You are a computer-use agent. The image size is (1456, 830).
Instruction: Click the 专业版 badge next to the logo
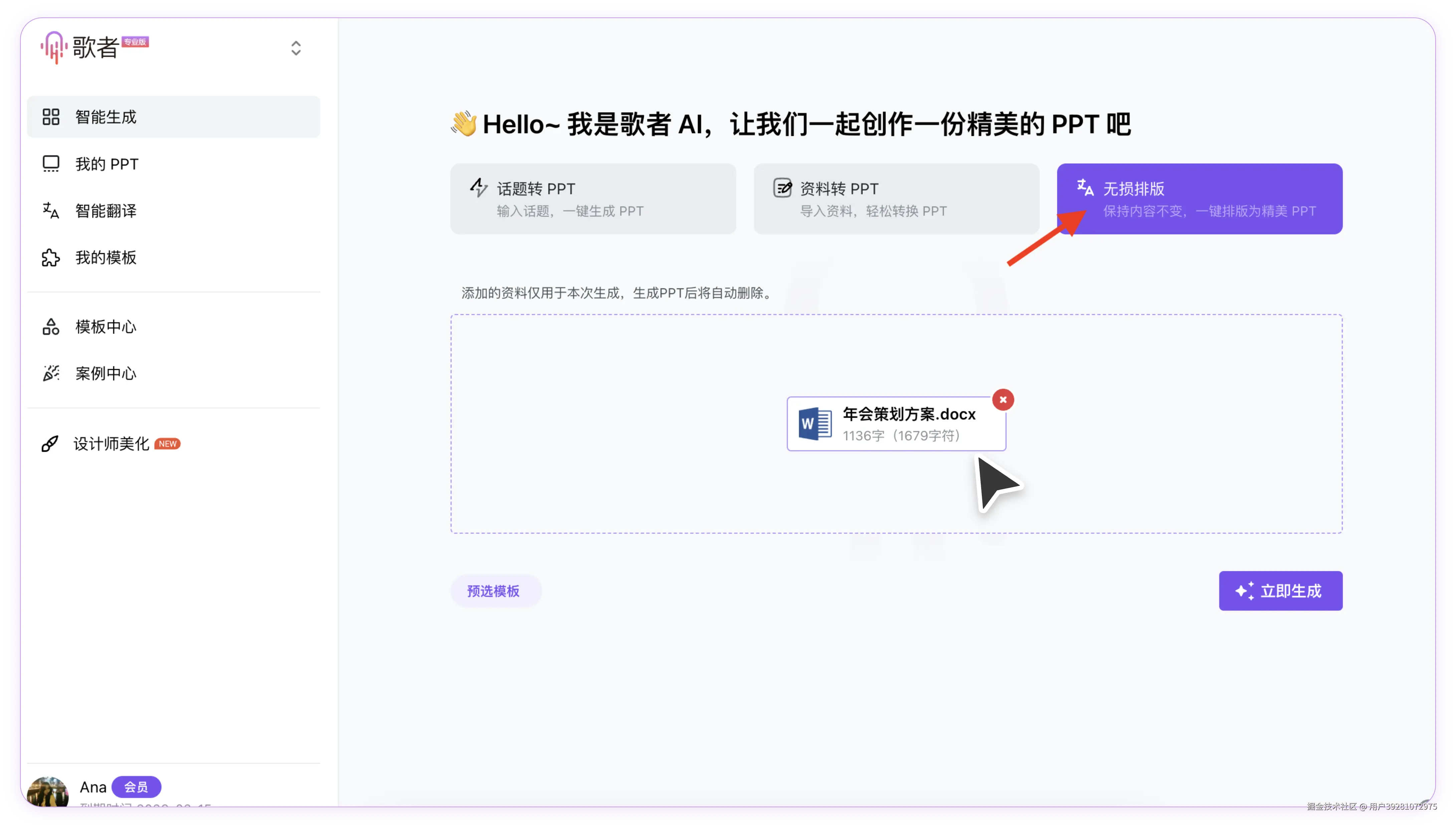tap(135, 42)
